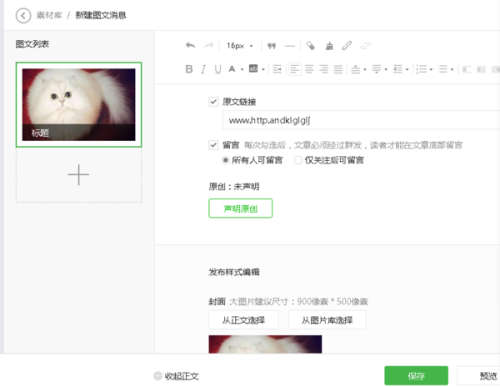Expand spacing-before options arrow
500x387 pixels.
pyautogui.click(x=365, y=70)
